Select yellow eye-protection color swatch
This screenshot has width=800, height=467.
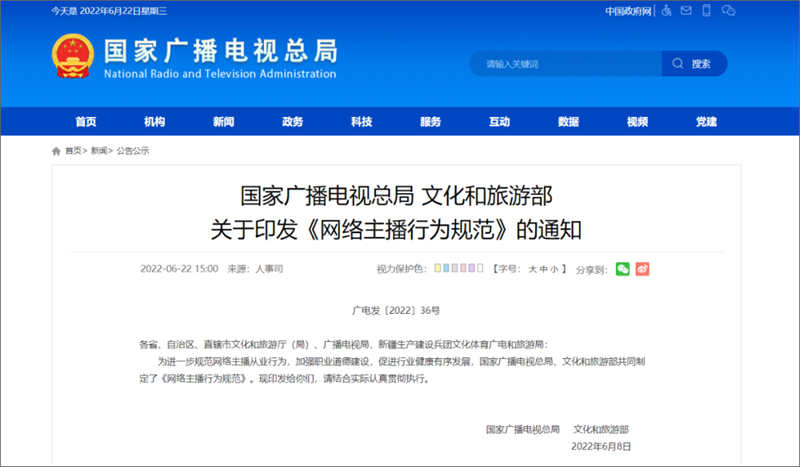pyautogui.click(x=438, y=268)
